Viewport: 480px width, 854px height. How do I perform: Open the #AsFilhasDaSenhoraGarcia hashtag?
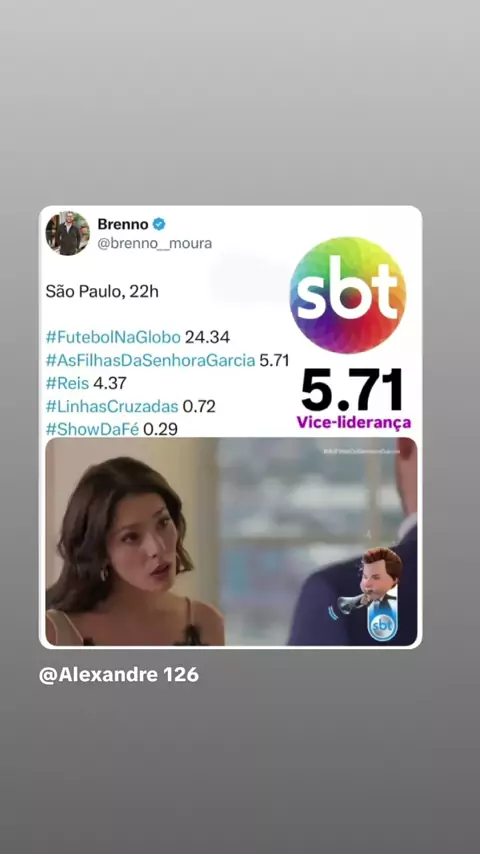point(150,360)
